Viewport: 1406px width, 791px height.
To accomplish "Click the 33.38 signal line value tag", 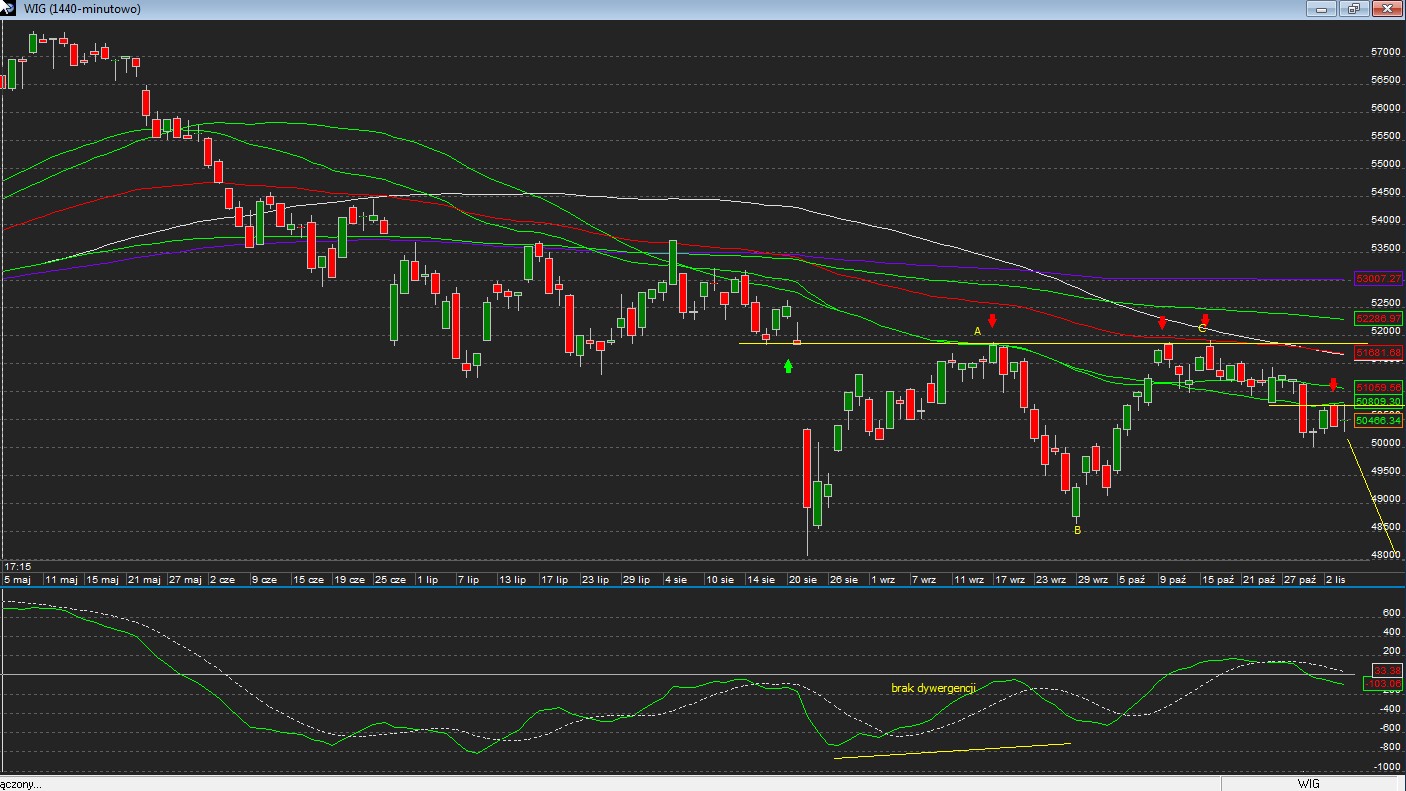I will coord(1387,670).
